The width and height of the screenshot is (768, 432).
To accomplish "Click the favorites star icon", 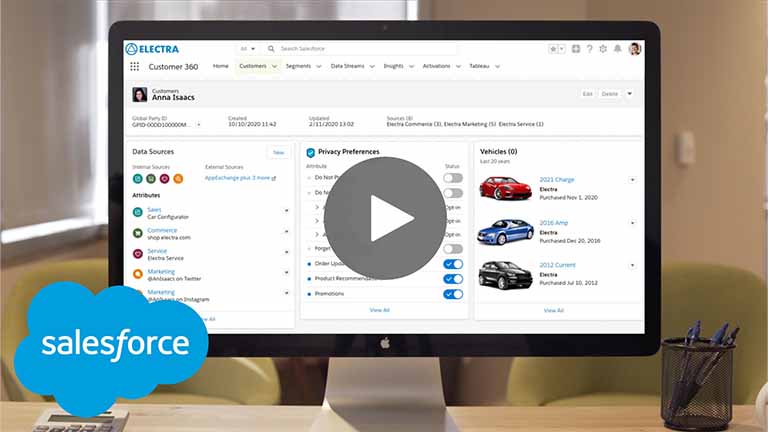I will (553, 48).
